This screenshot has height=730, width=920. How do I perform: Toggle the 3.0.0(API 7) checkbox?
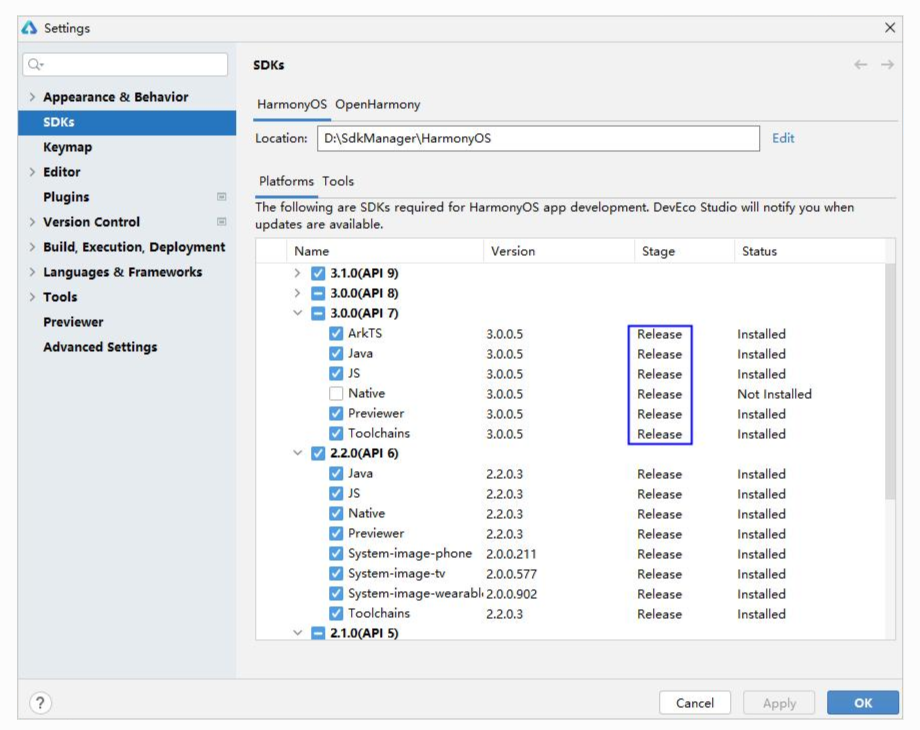point(318,313)
